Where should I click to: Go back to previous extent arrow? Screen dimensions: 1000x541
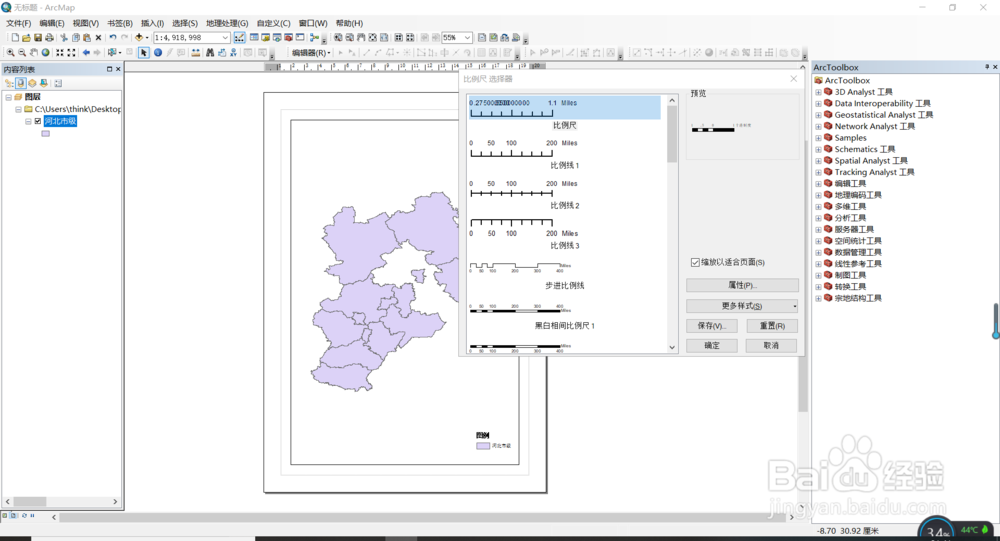point(86,52)
